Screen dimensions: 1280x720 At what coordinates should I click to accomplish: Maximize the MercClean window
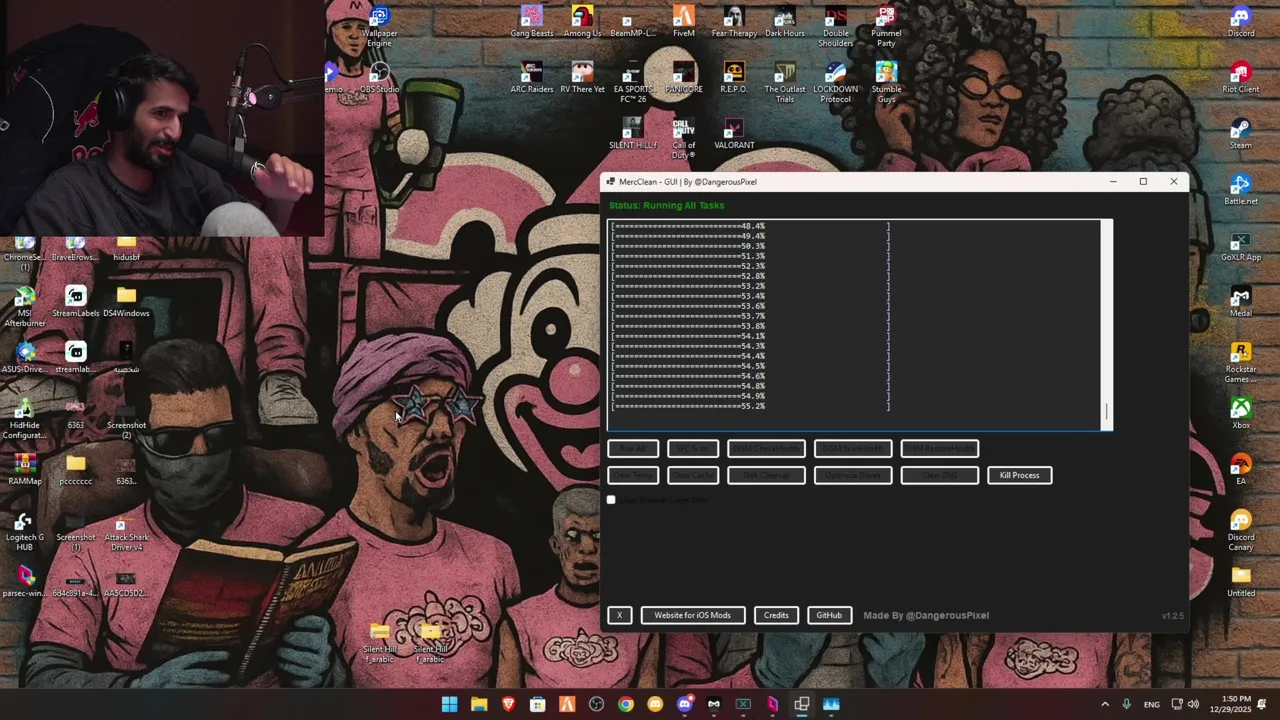tap(1143, 182)
